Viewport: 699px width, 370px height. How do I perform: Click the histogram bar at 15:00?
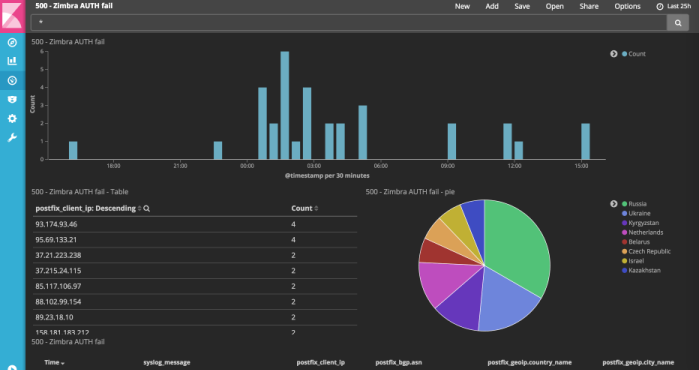tap(585, 141)
